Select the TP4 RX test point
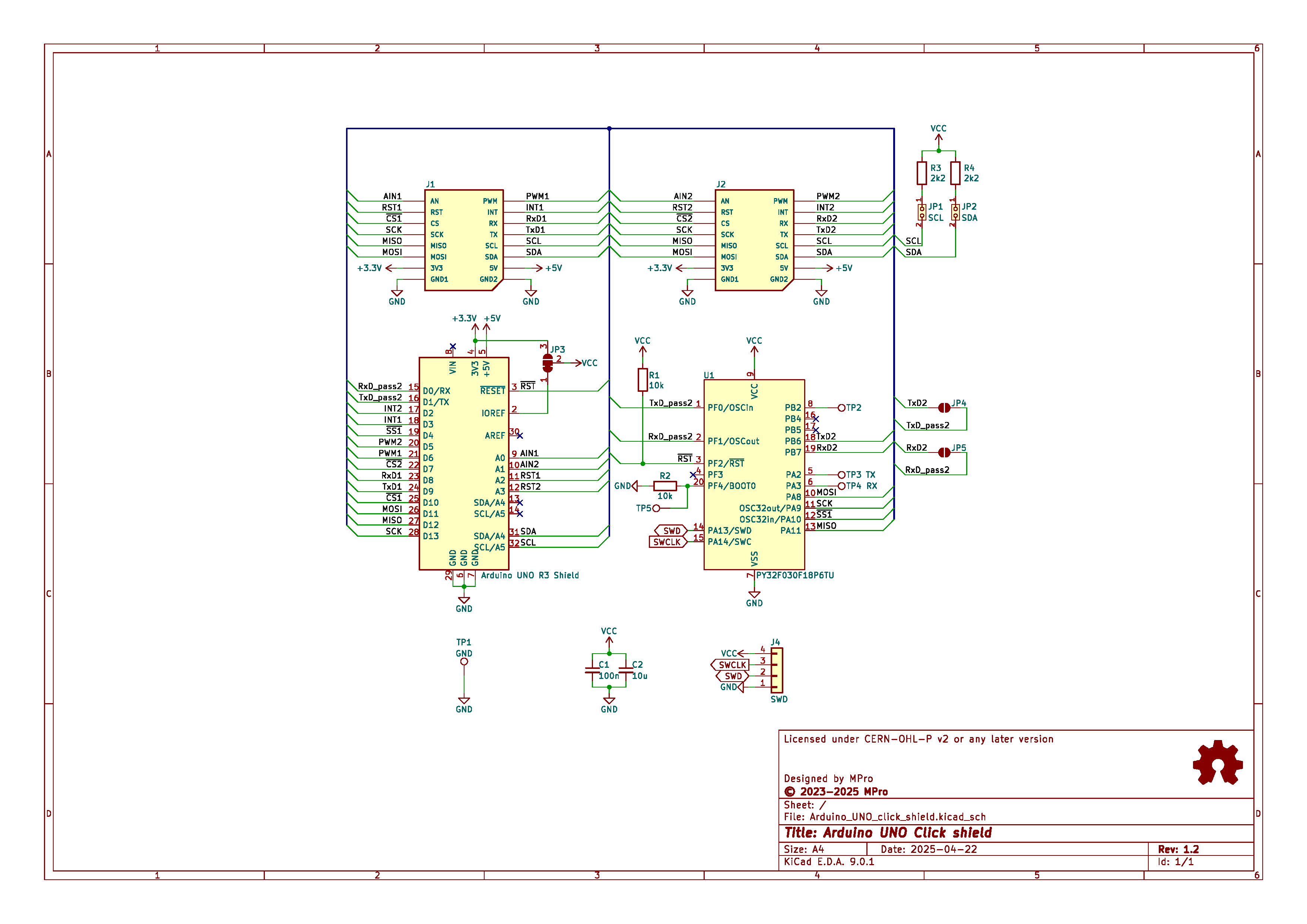 tap(841, 486)
